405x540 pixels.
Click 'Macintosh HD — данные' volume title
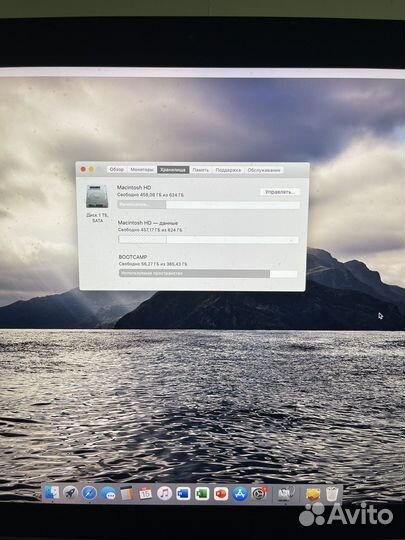point(148,223)
